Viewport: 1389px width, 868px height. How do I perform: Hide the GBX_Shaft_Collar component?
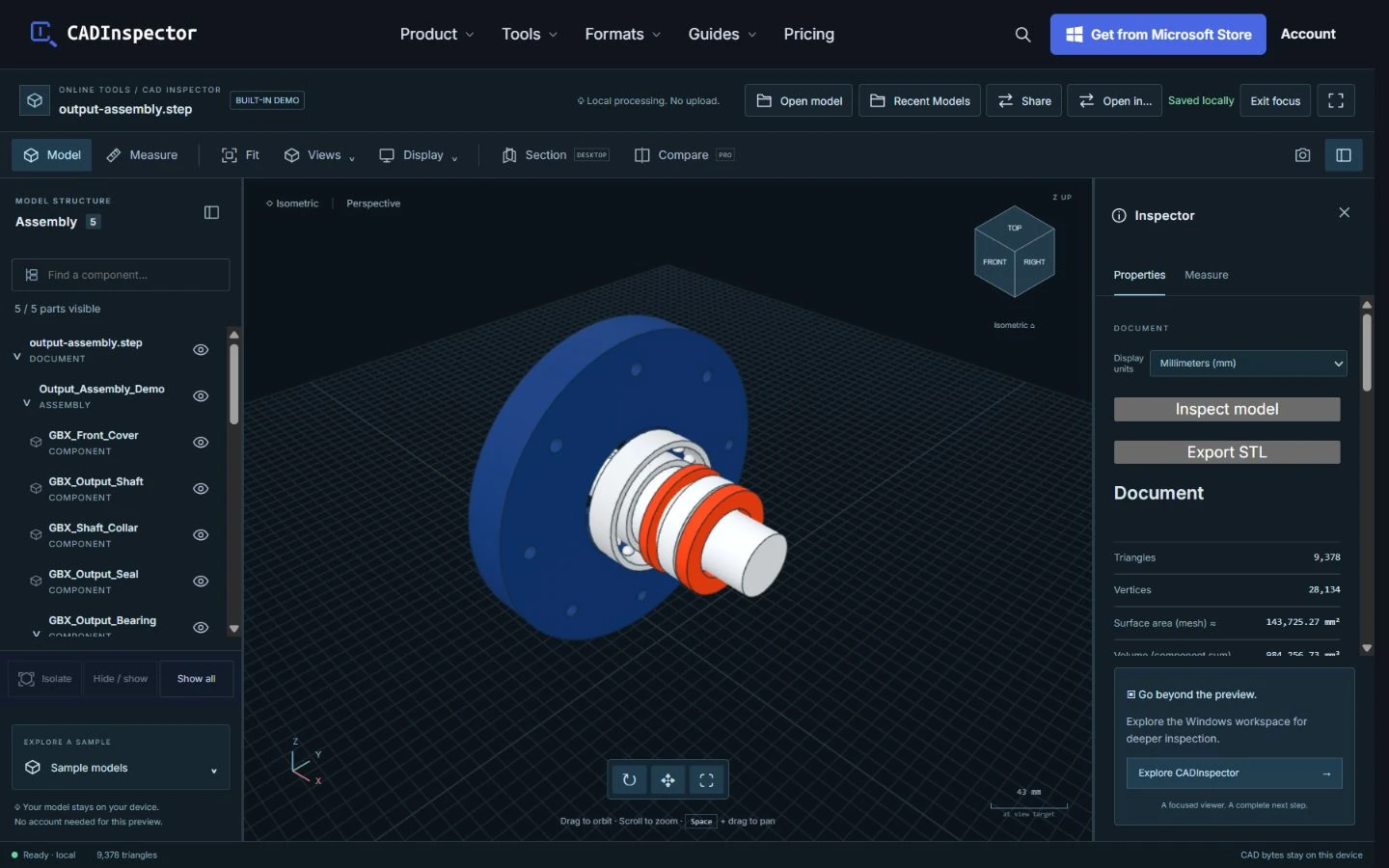click(x=201, y=535)
